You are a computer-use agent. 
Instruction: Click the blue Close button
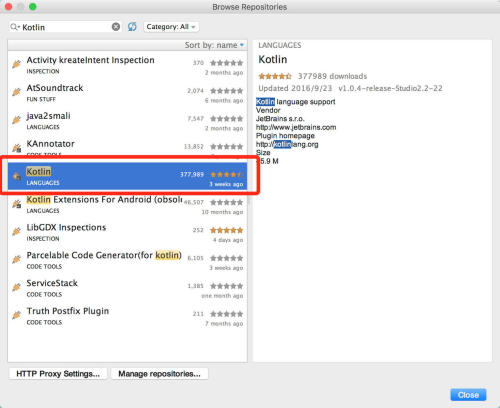point(468,395)
